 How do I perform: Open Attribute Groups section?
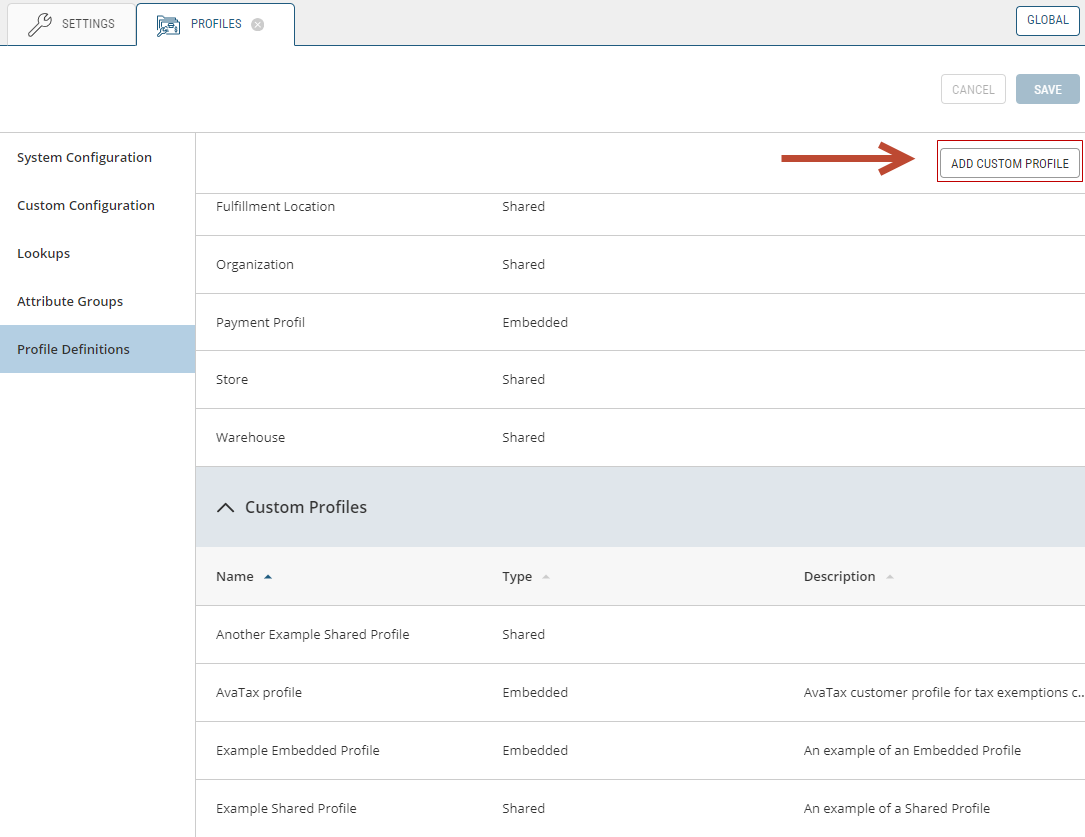pyautogui.click(x=70, y=302)
